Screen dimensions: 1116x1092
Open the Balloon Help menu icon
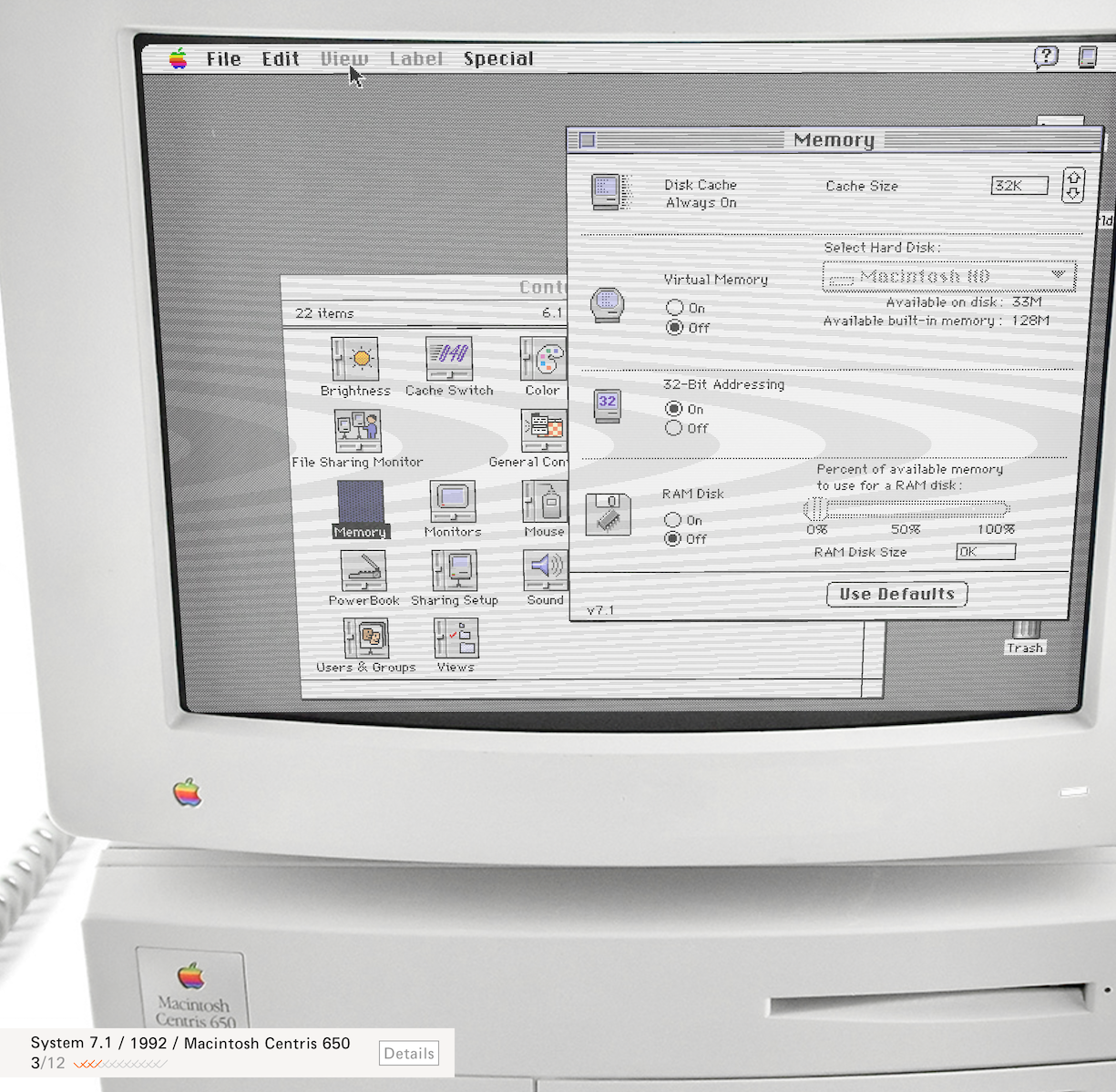[1046, 57]
